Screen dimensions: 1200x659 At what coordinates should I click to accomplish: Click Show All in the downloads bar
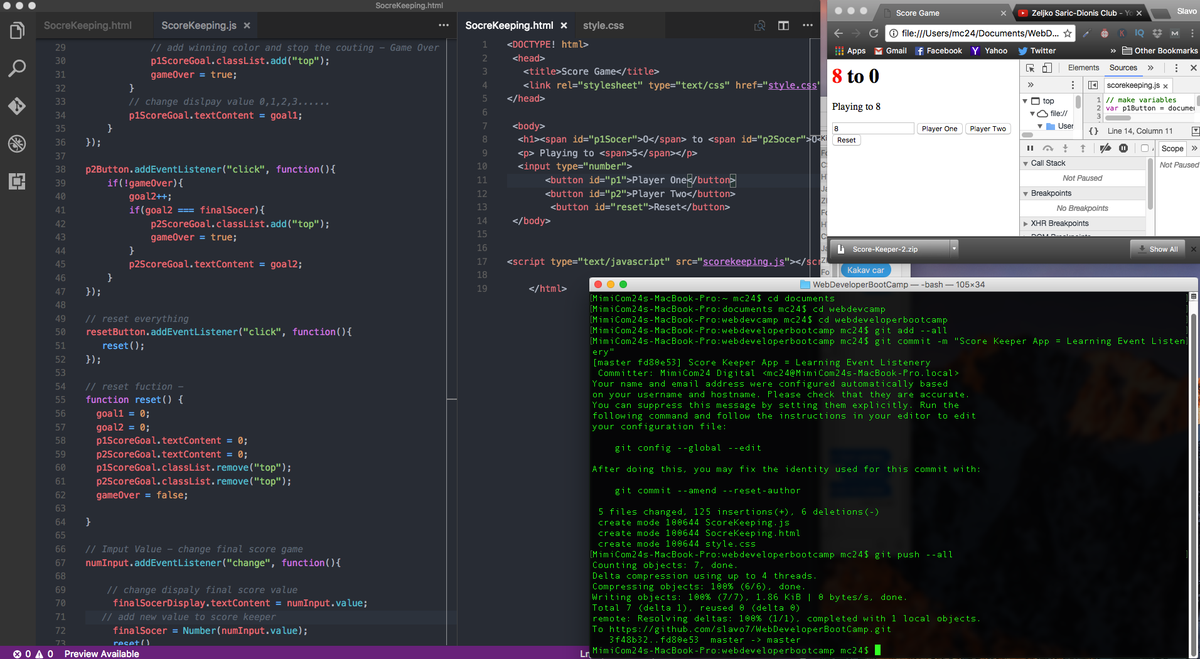pos(1157,249)
